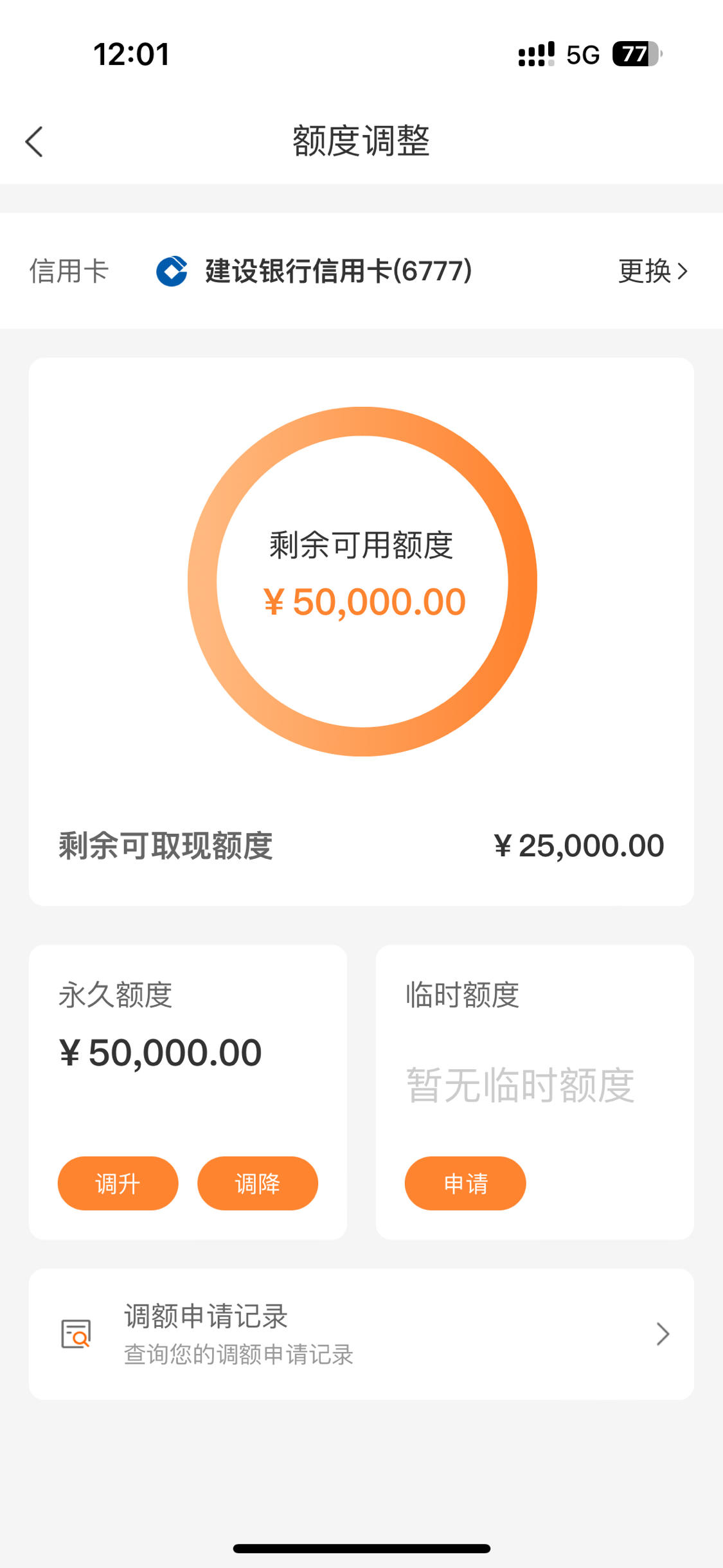This screenshot has width=723, height=1568.
Task: Select the 建设银行信用卡(6777) card name
Action: pos(339,271)
